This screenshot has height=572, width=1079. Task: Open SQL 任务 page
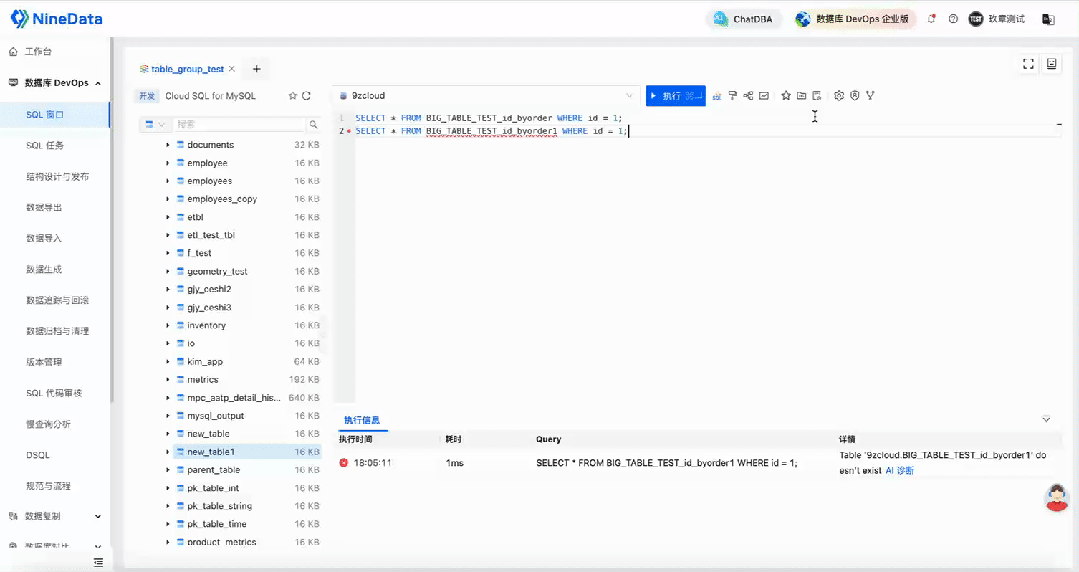point(45,146)
